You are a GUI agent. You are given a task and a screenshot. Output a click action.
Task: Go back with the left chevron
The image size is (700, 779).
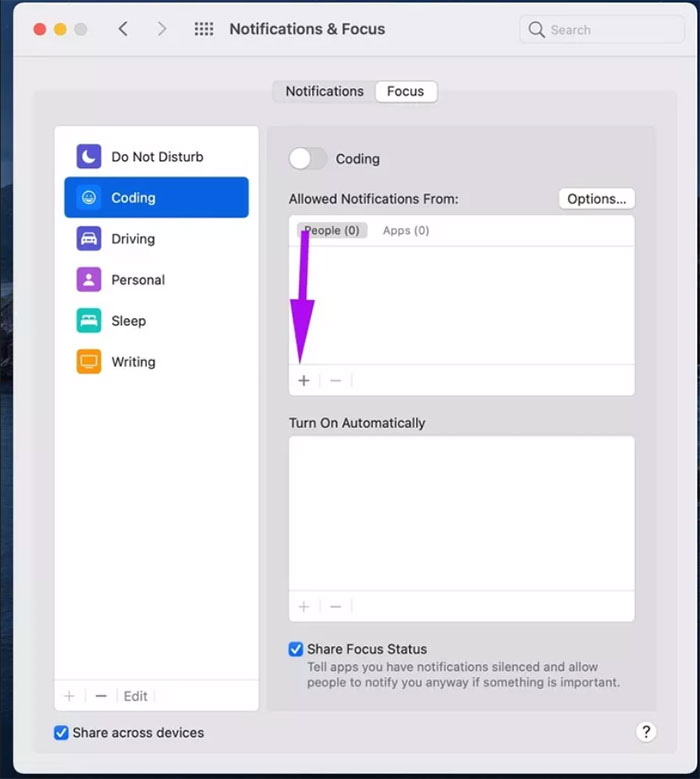(x=123, y=29)
